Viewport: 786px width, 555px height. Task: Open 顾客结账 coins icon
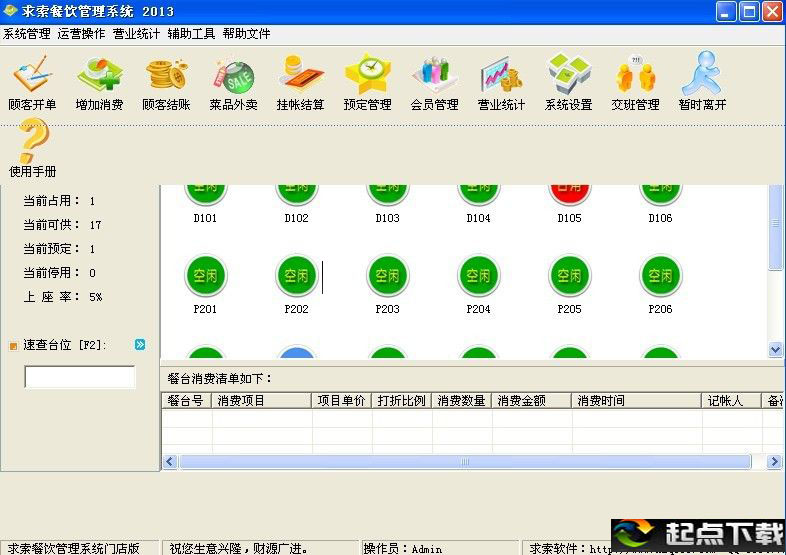[166, 83]
